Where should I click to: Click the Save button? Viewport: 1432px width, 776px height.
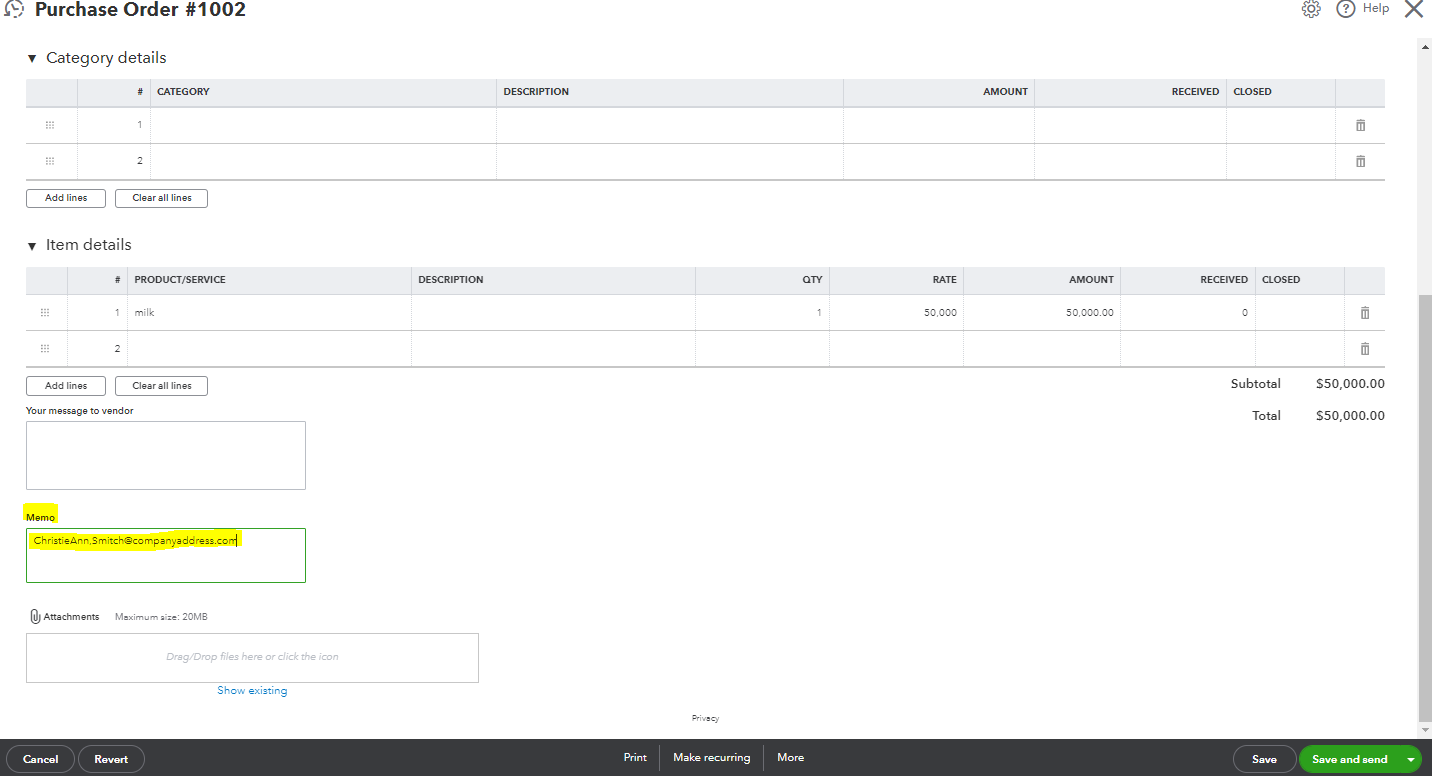(1264, 759)
